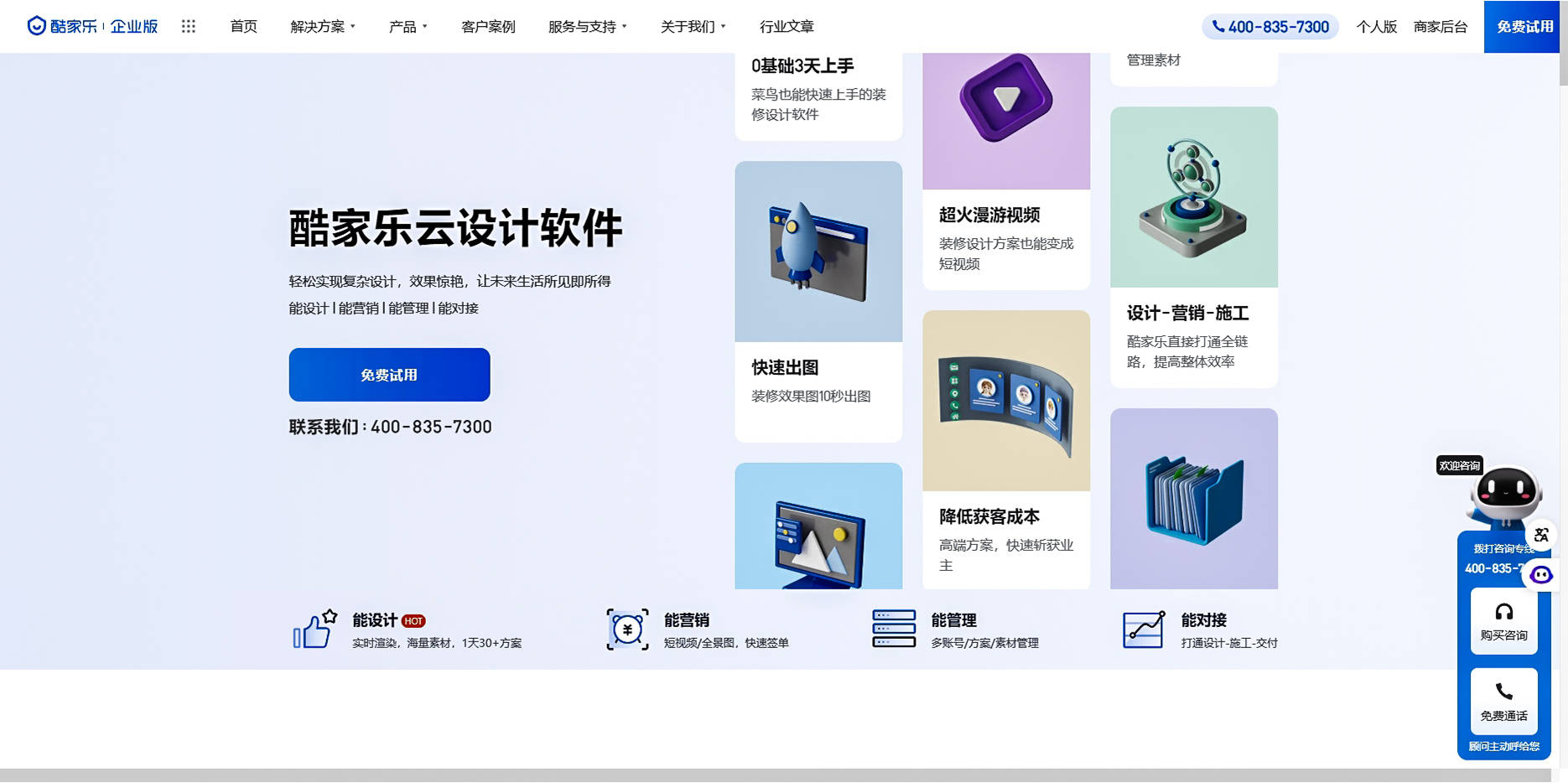The width and height of the screenshot is (1568, 783).
Task: Click the purple chatbot face icon on right edge
Action: click(x=1541, y=575)
